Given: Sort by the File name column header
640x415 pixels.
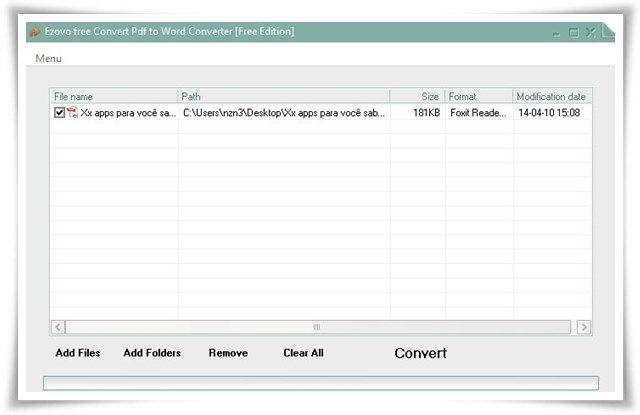Looking at the screenshot, I should [x=114, y=96].
